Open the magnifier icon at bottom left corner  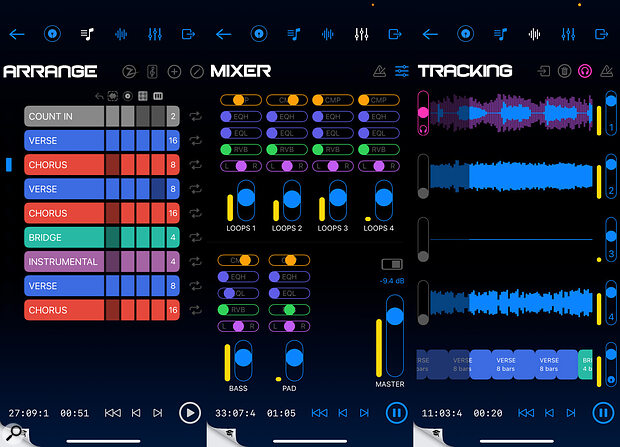14,433
